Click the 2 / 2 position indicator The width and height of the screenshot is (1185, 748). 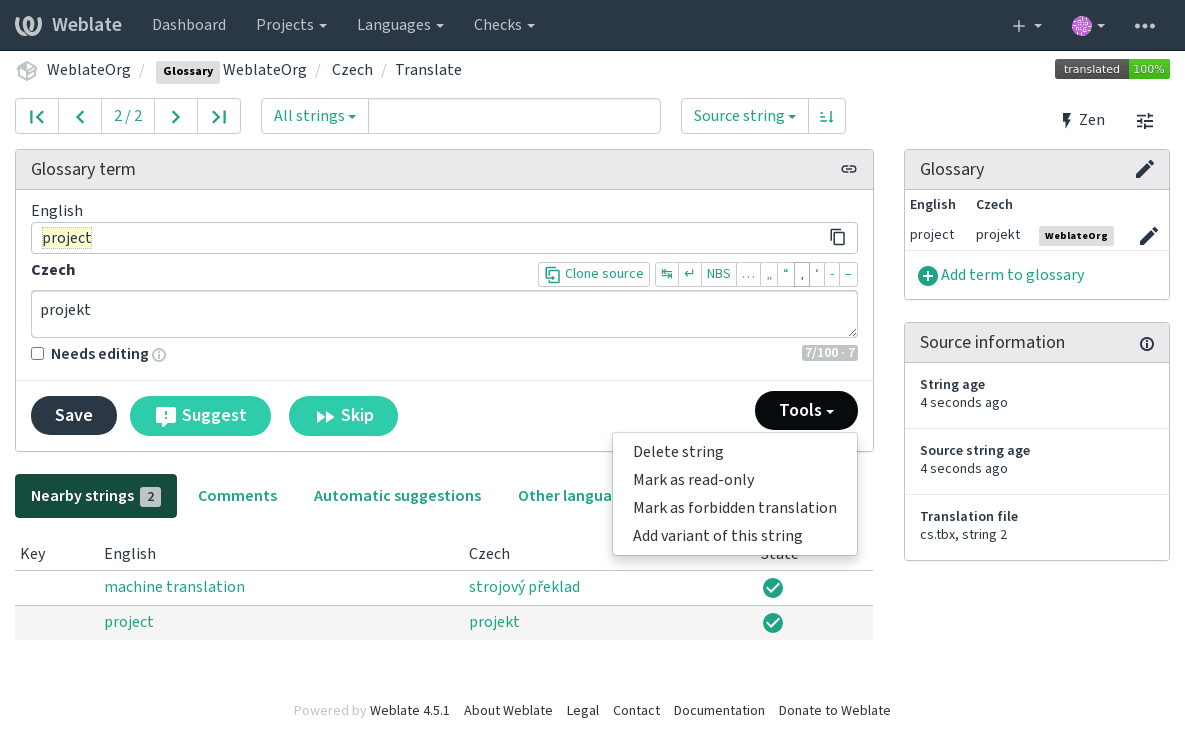tap(128, 116)
